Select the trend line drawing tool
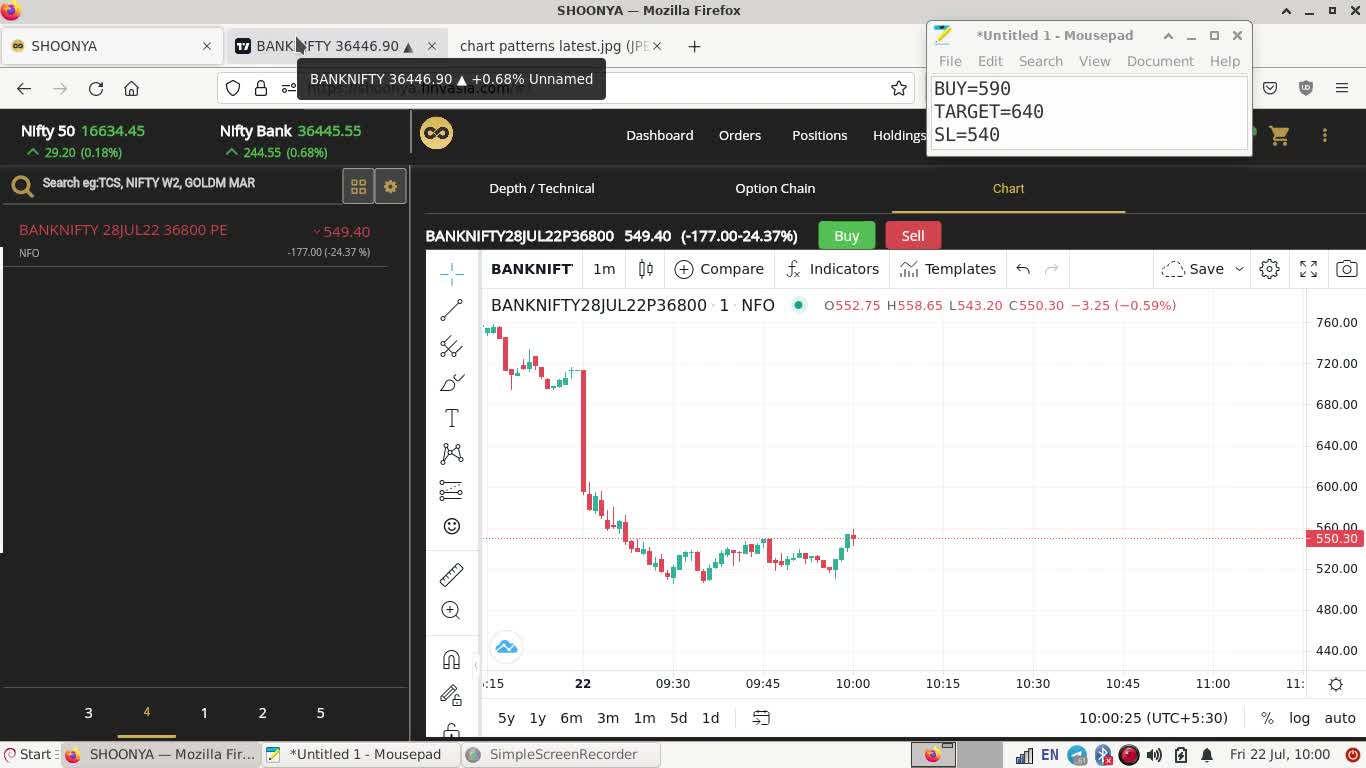1366x768 pixels. [451, 310]
